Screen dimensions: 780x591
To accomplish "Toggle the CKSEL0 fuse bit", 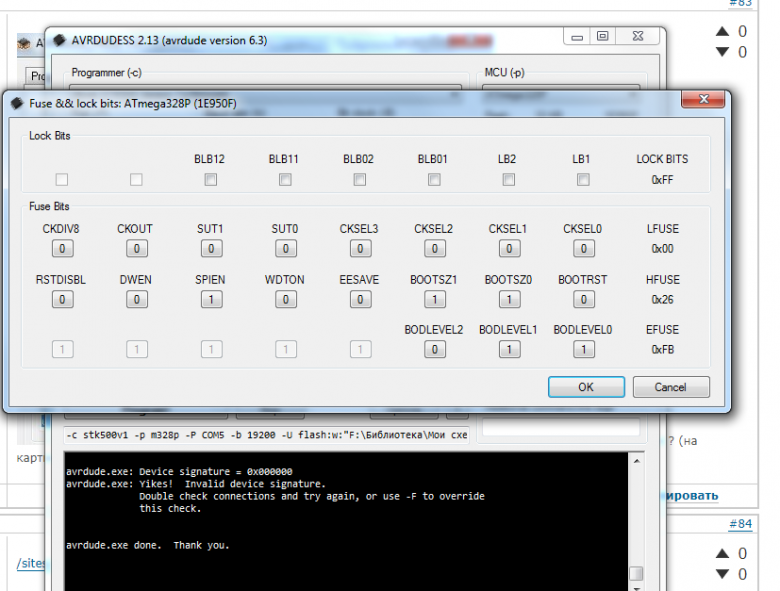I will (584, 248).
